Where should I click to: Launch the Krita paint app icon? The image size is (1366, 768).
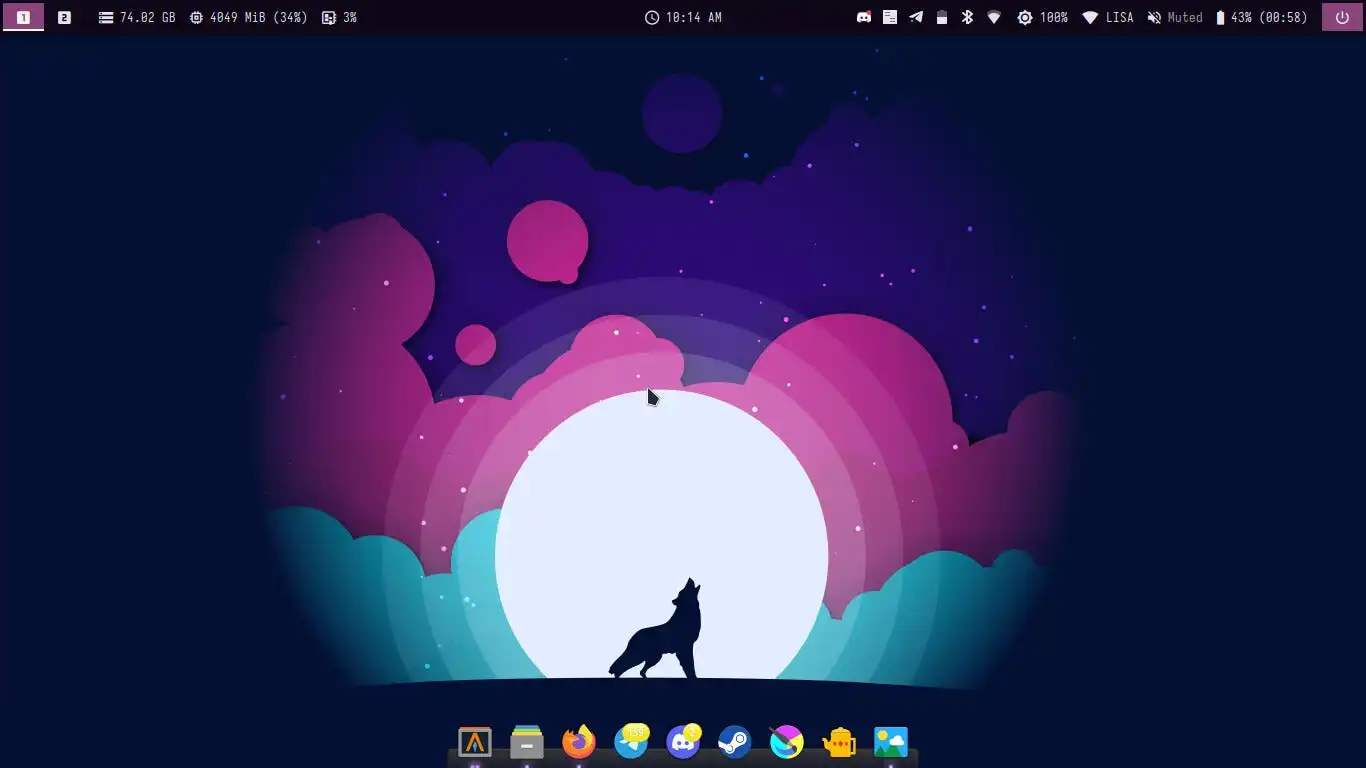[x=787, y=742]
